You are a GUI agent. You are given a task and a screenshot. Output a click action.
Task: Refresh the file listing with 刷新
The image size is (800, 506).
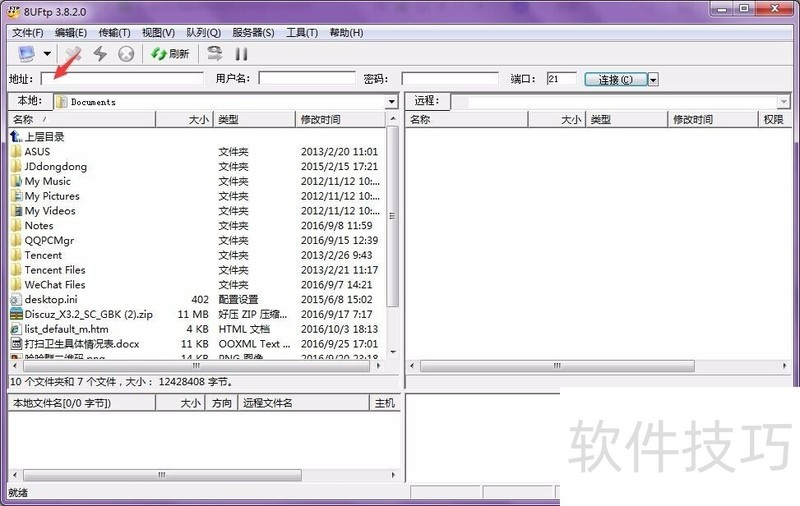tap(170, 54)
